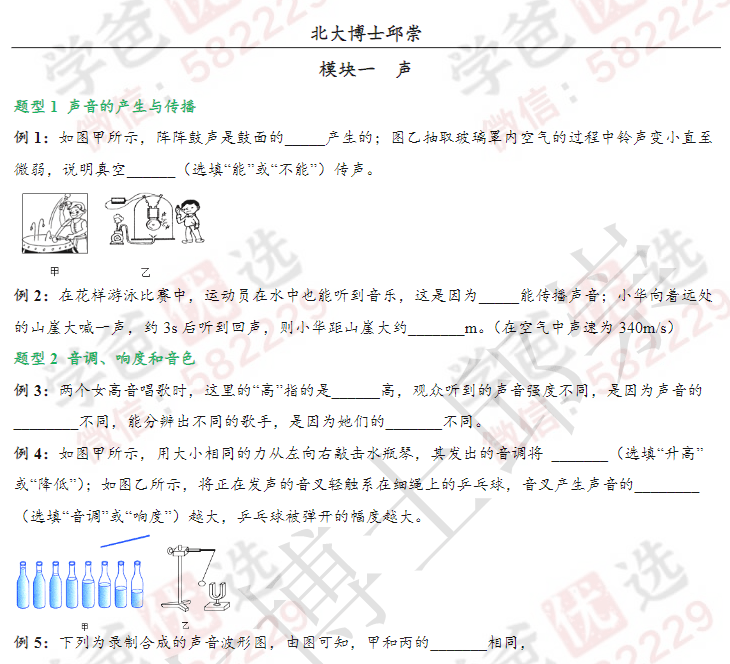
Task: Select the 例3 question label
Action: tap(31, 390)
